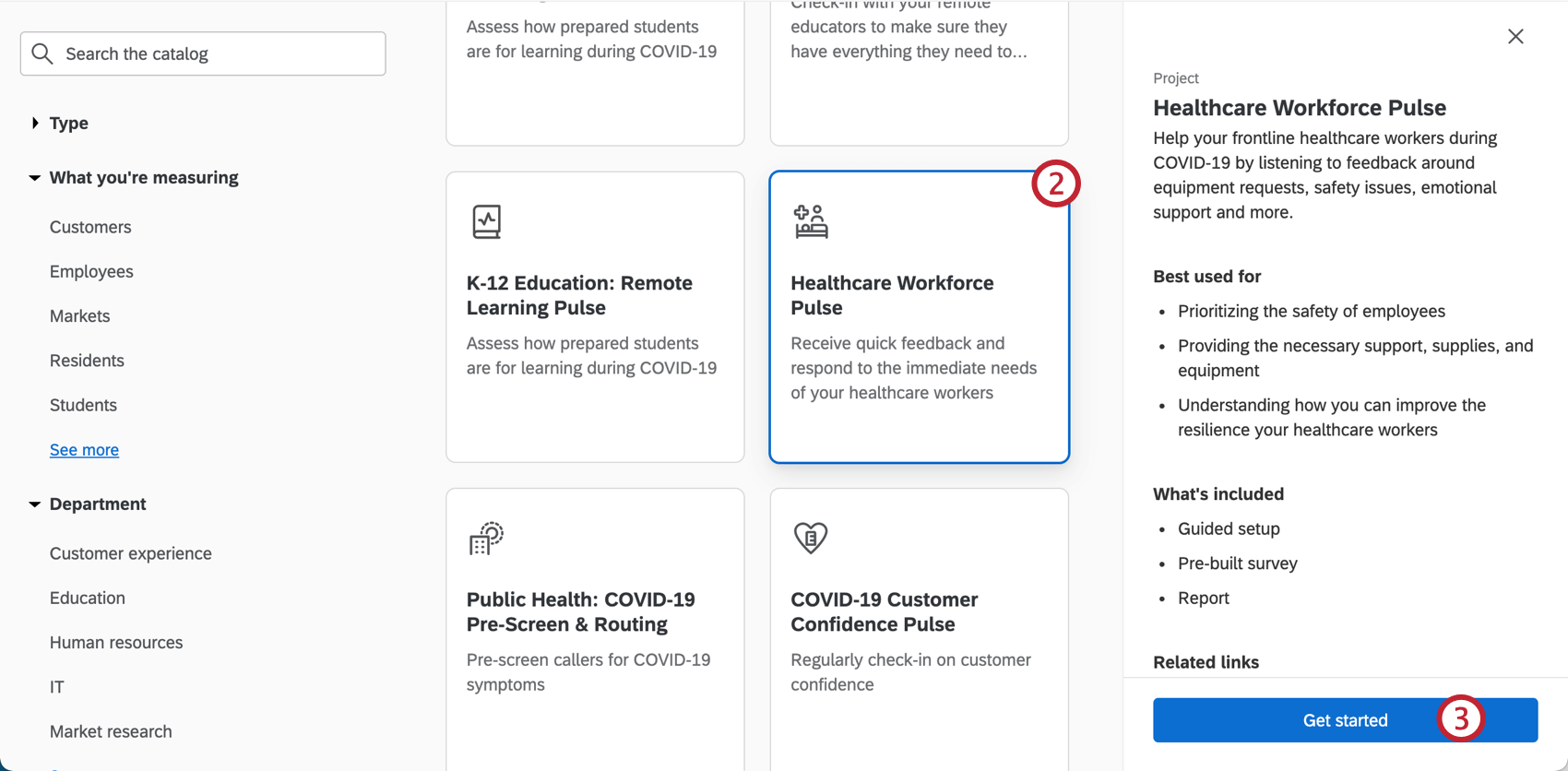
Task: Pick the Market research department filter
Action: (x=111, y=731)
